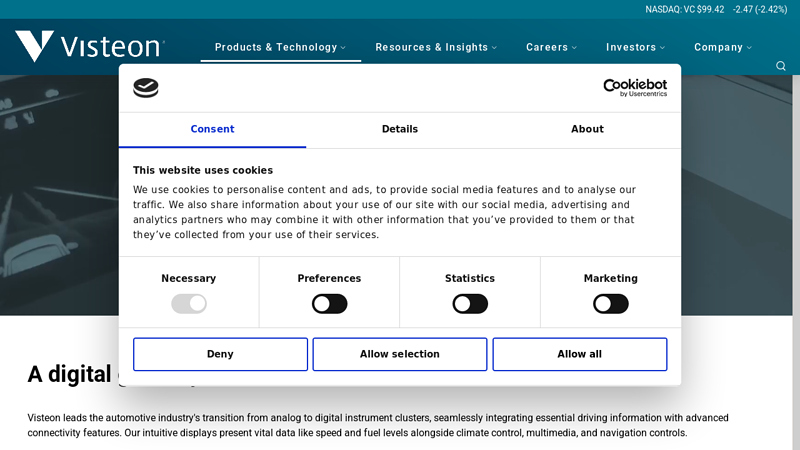Viewport: 800px width, 450px height.
Task: Click the Statistics category label
Action: (470, 279)
